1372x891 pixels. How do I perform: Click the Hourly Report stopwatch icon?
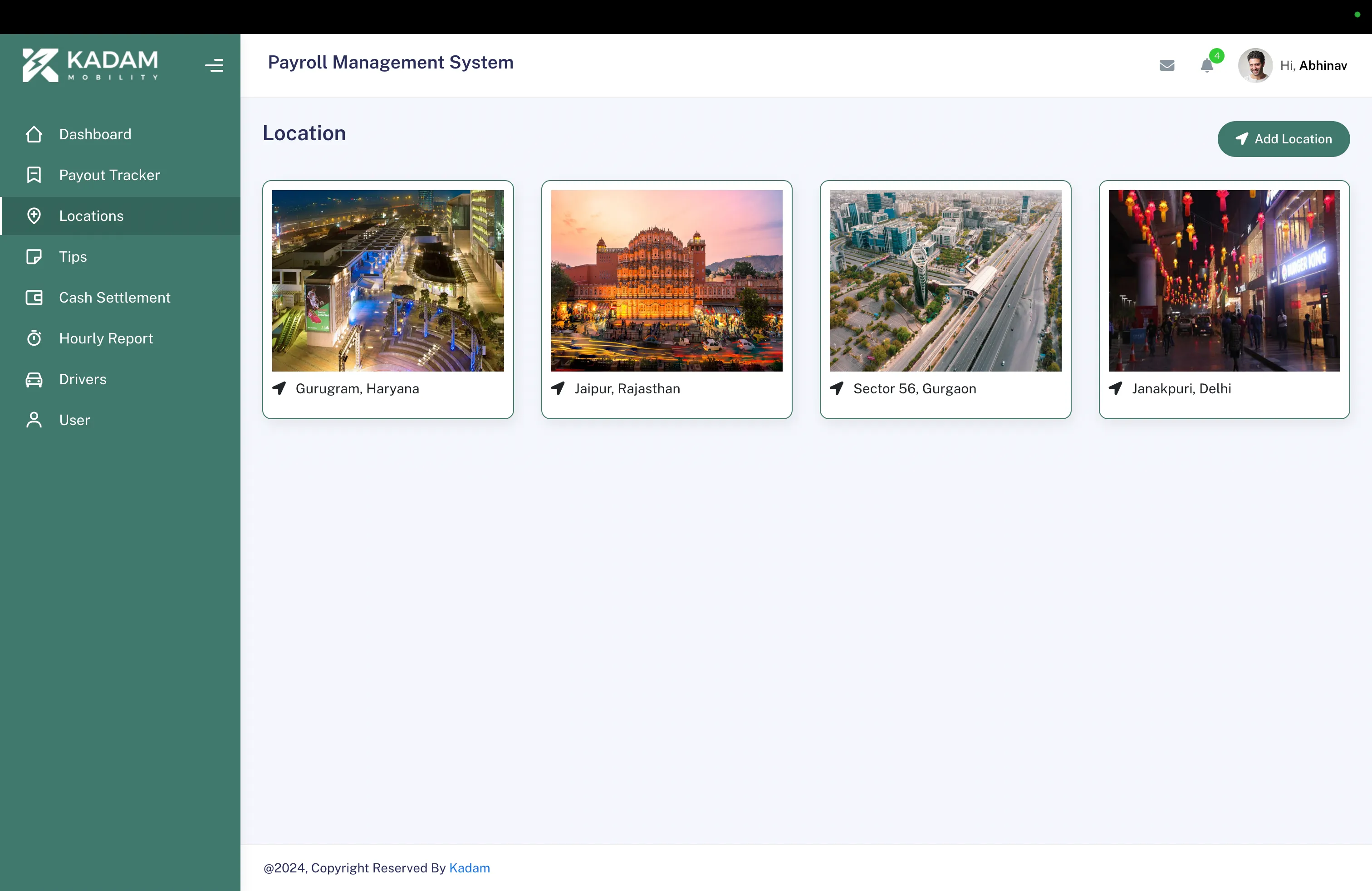[34, 338]
